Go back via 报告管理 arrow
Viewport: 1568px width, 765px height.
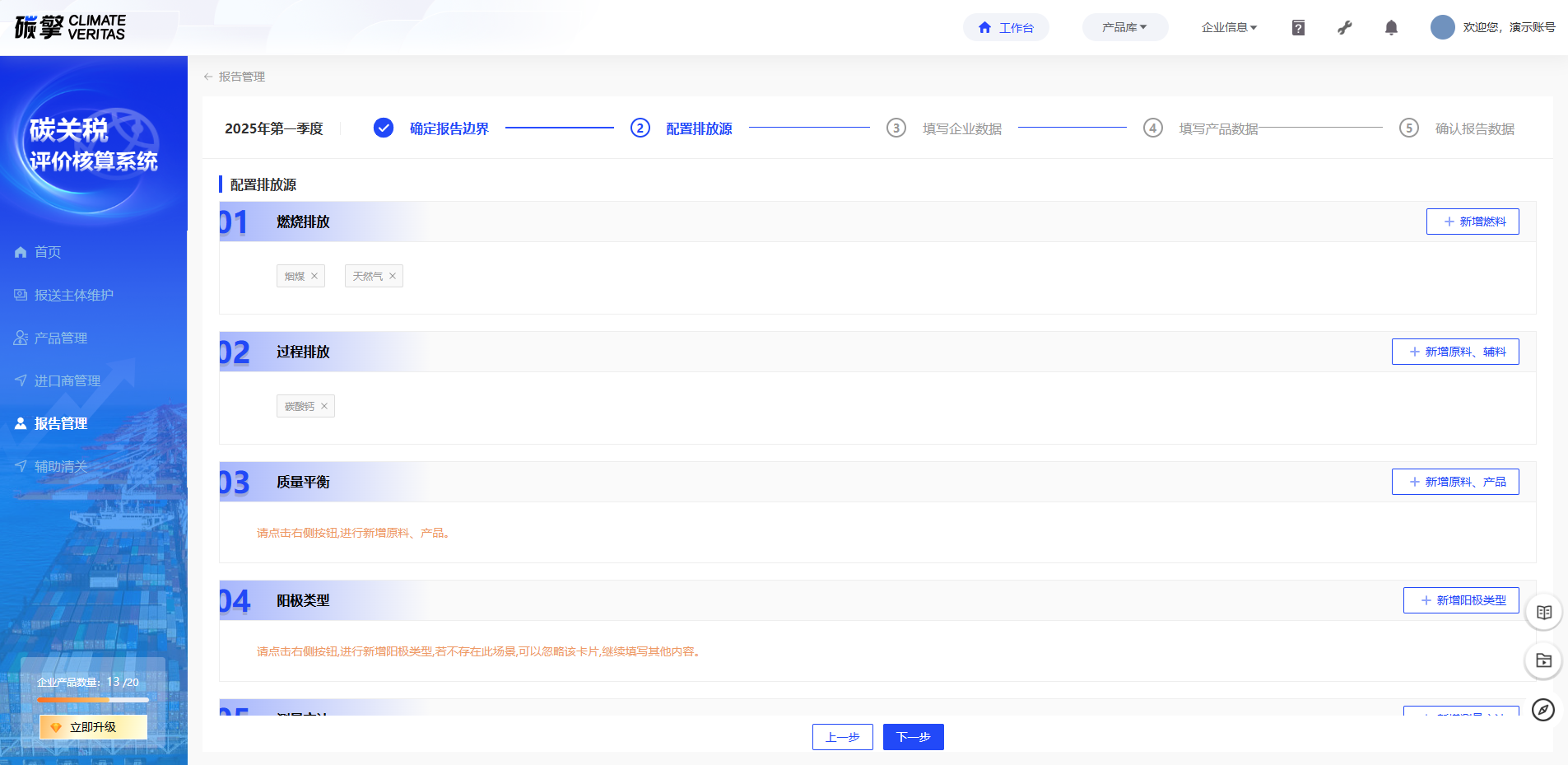208,77
